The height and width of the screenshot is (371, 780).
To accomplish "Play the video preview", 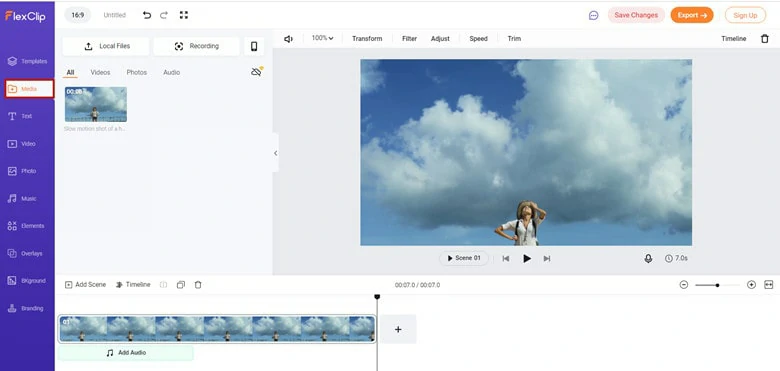I will click(527, 259).
